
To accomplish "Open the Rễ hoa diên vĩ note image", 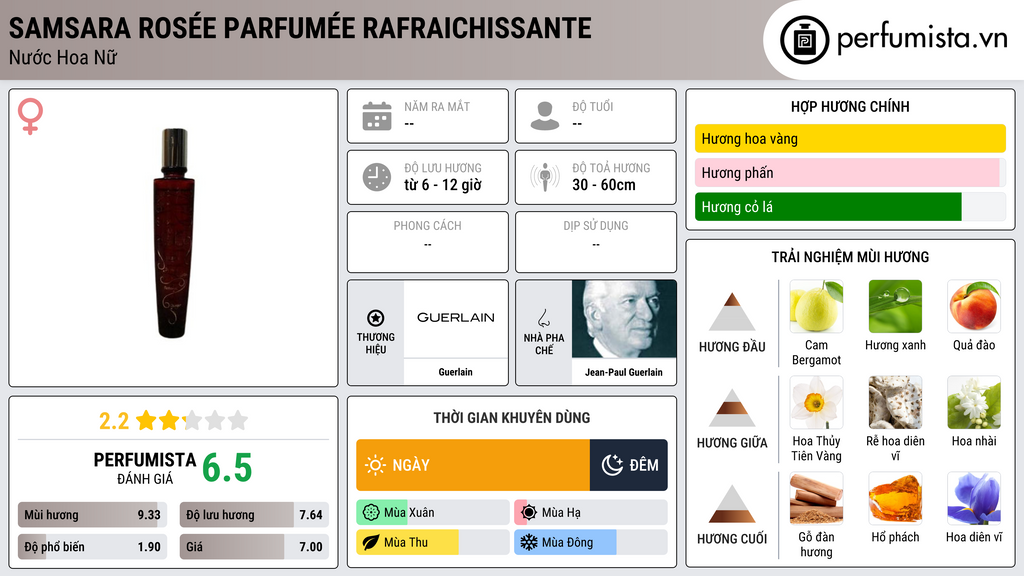I will click(895, 403).
